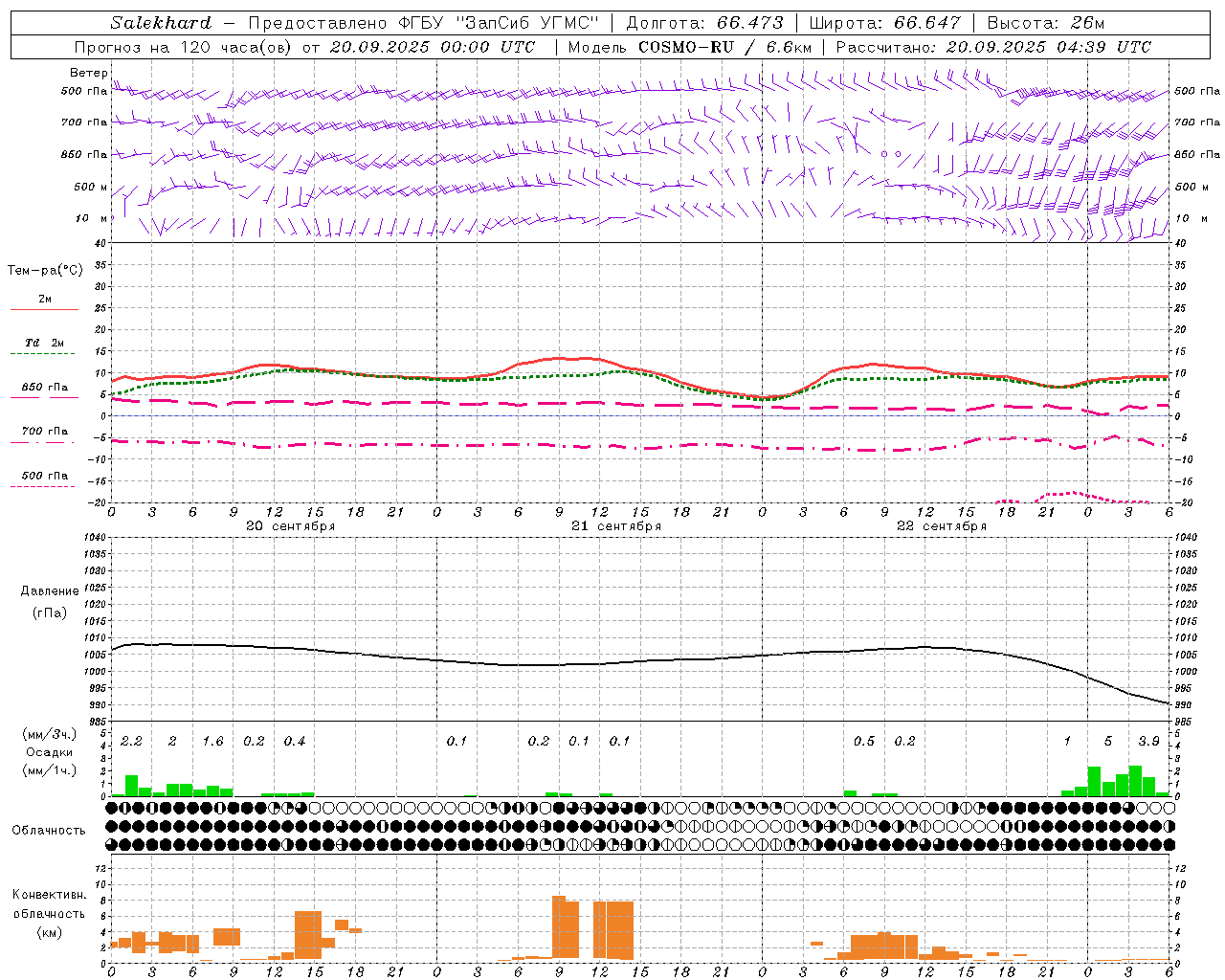Image resolution: width=1225 pixels, height=980 pixels.
Task: Click the green dashed sample under 'Td 2м'
Action: point(42,354)
